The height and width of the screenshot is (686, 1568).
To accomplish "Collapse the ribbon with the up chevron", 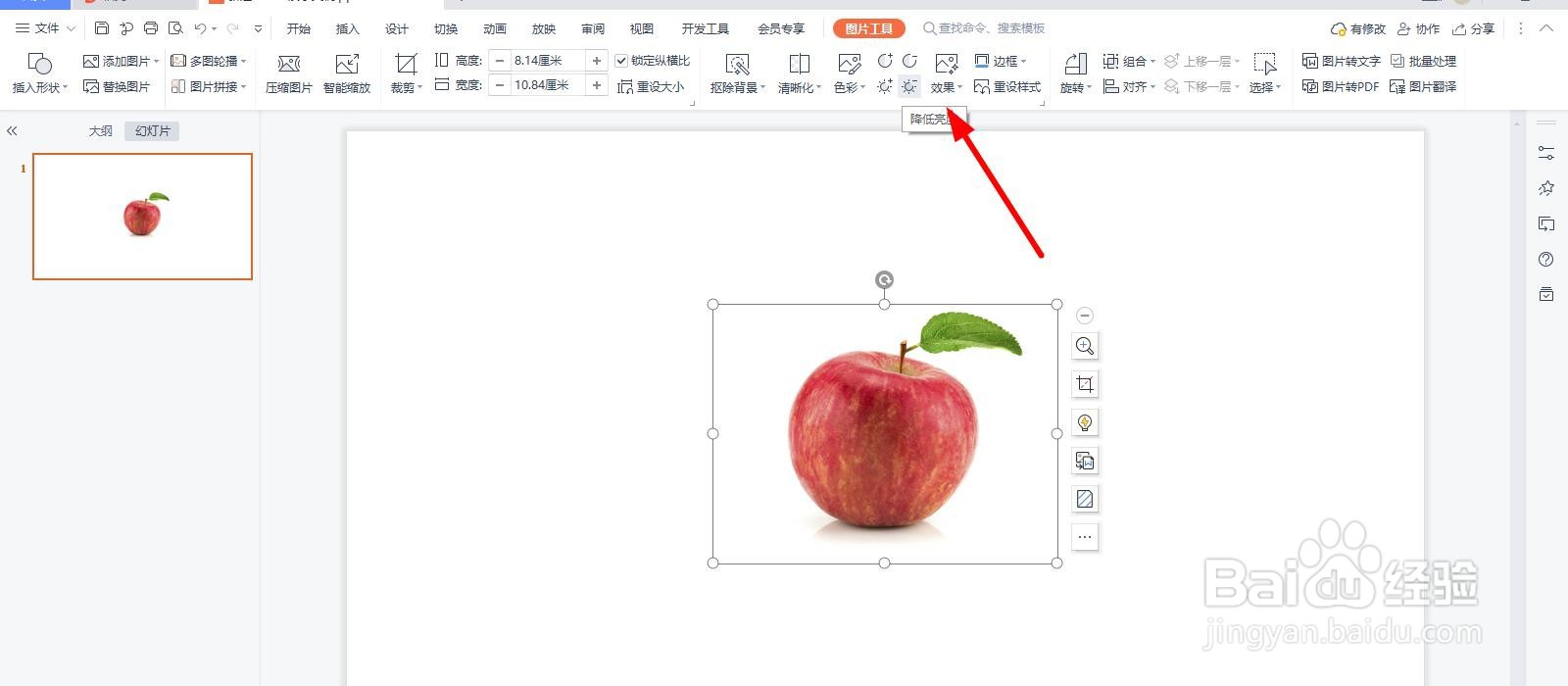I will tap(1546, 28).
